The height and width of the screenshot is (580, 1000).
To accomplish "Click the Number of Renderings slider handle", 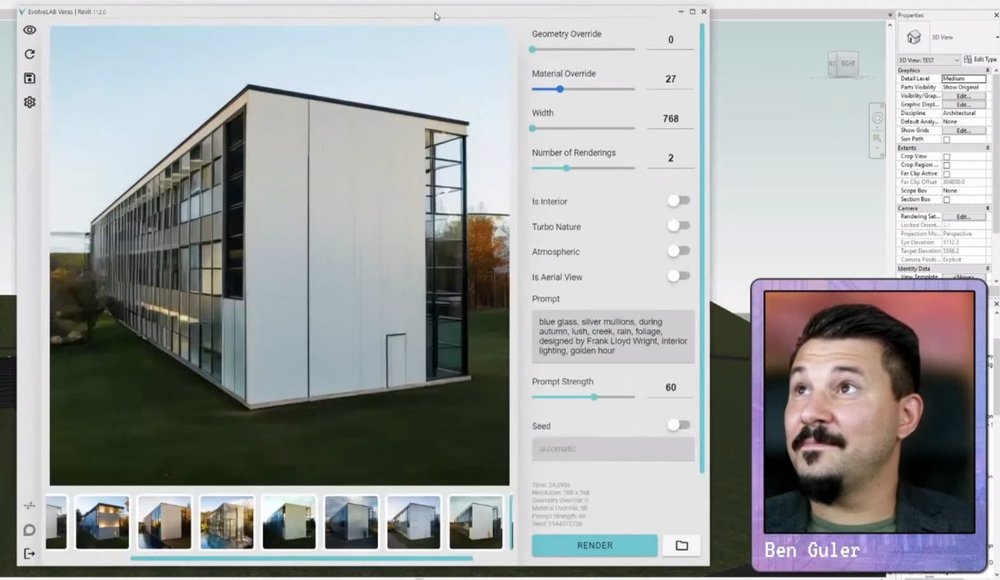I will pyautogui.click(x=566, y=168).
